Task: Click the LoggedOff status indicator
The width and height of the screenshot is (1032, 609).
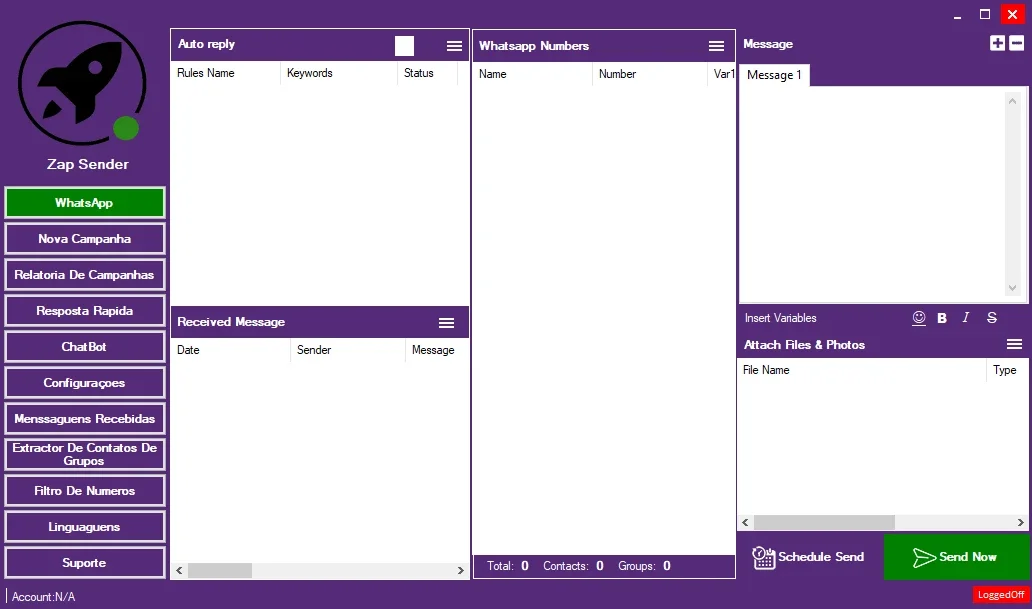Action: [x=1000, y=595]
